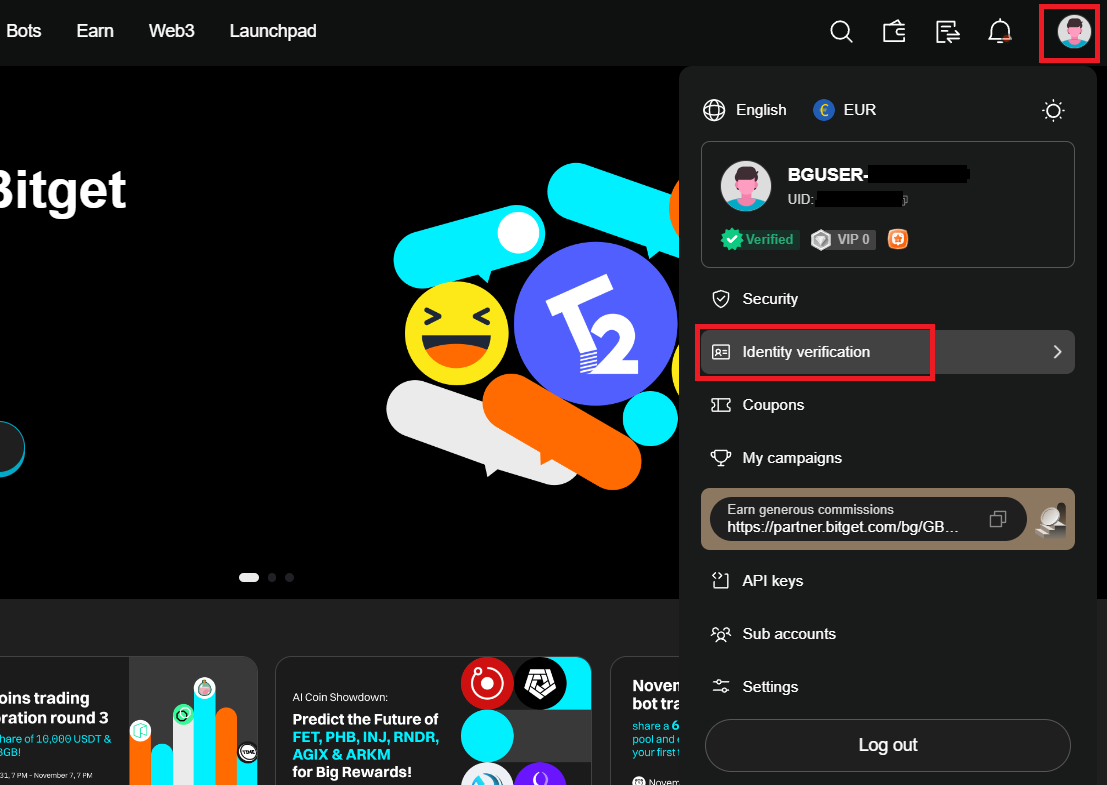Select the third carousel dot
Viewport: 1107px width, 785px height.
pyautogui.click(x=289, y=577)
